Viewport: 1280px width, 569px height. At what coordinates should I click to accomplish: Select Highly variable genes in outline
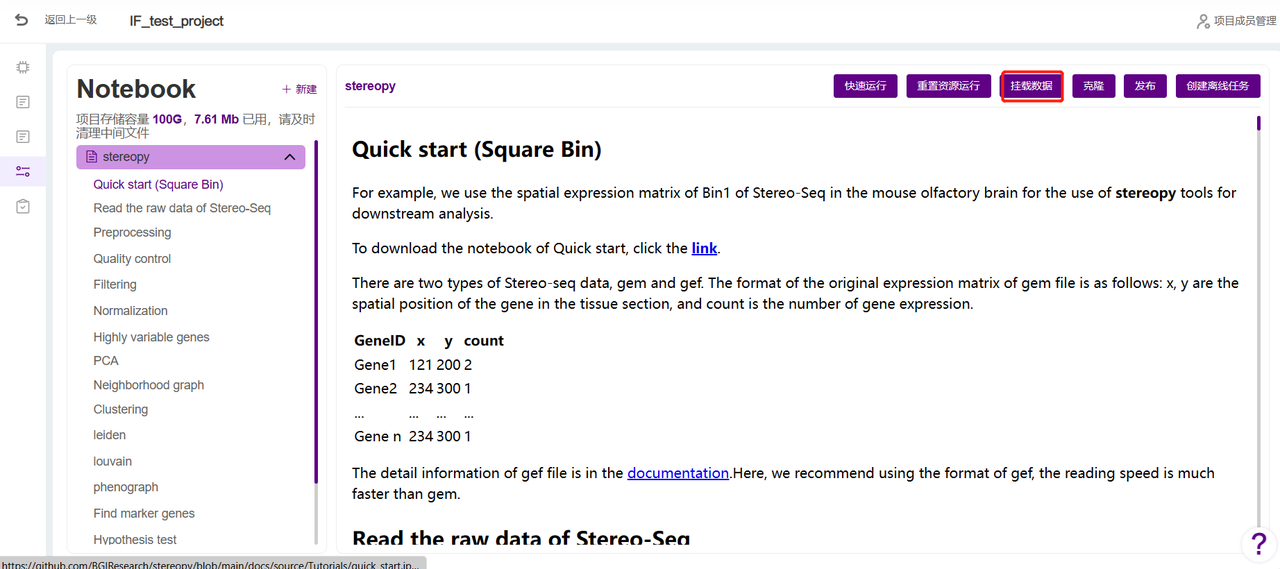click(151, 337)
